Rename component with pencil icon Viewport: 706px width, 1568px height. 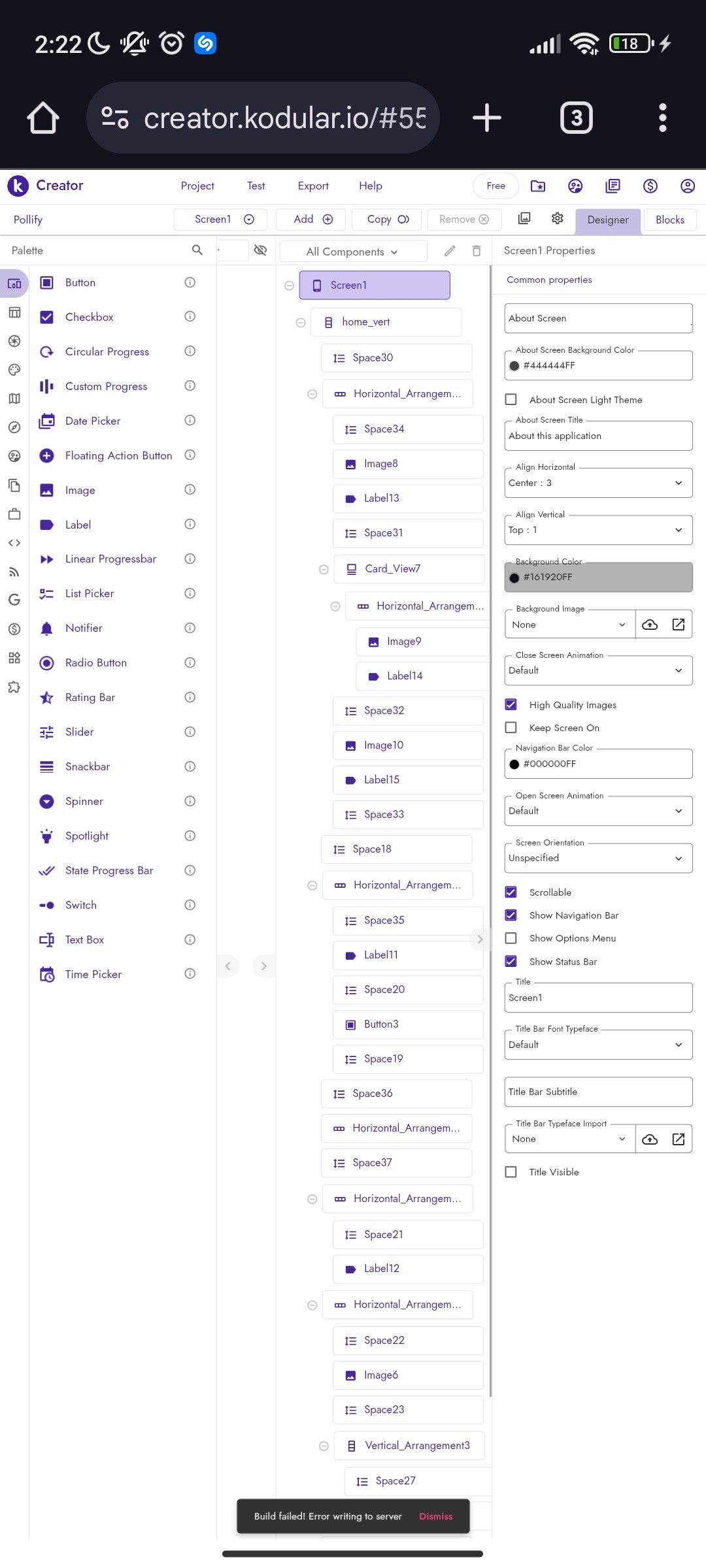(450, 251)
